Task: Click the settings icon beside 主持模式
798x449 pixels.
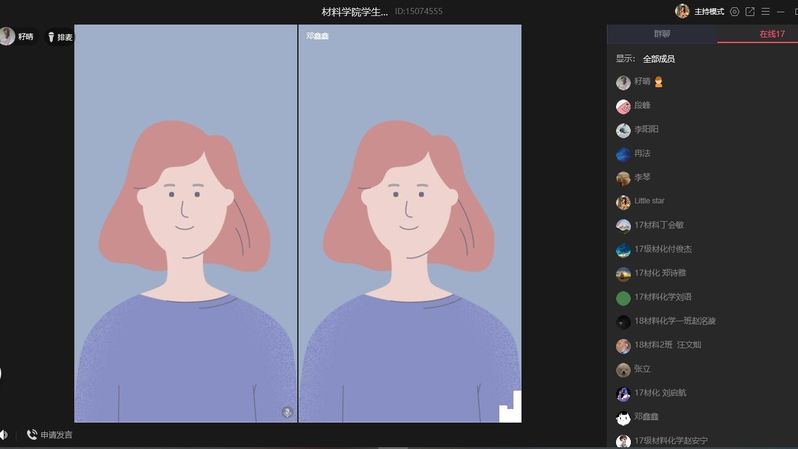Action: (x=735, y=11)
